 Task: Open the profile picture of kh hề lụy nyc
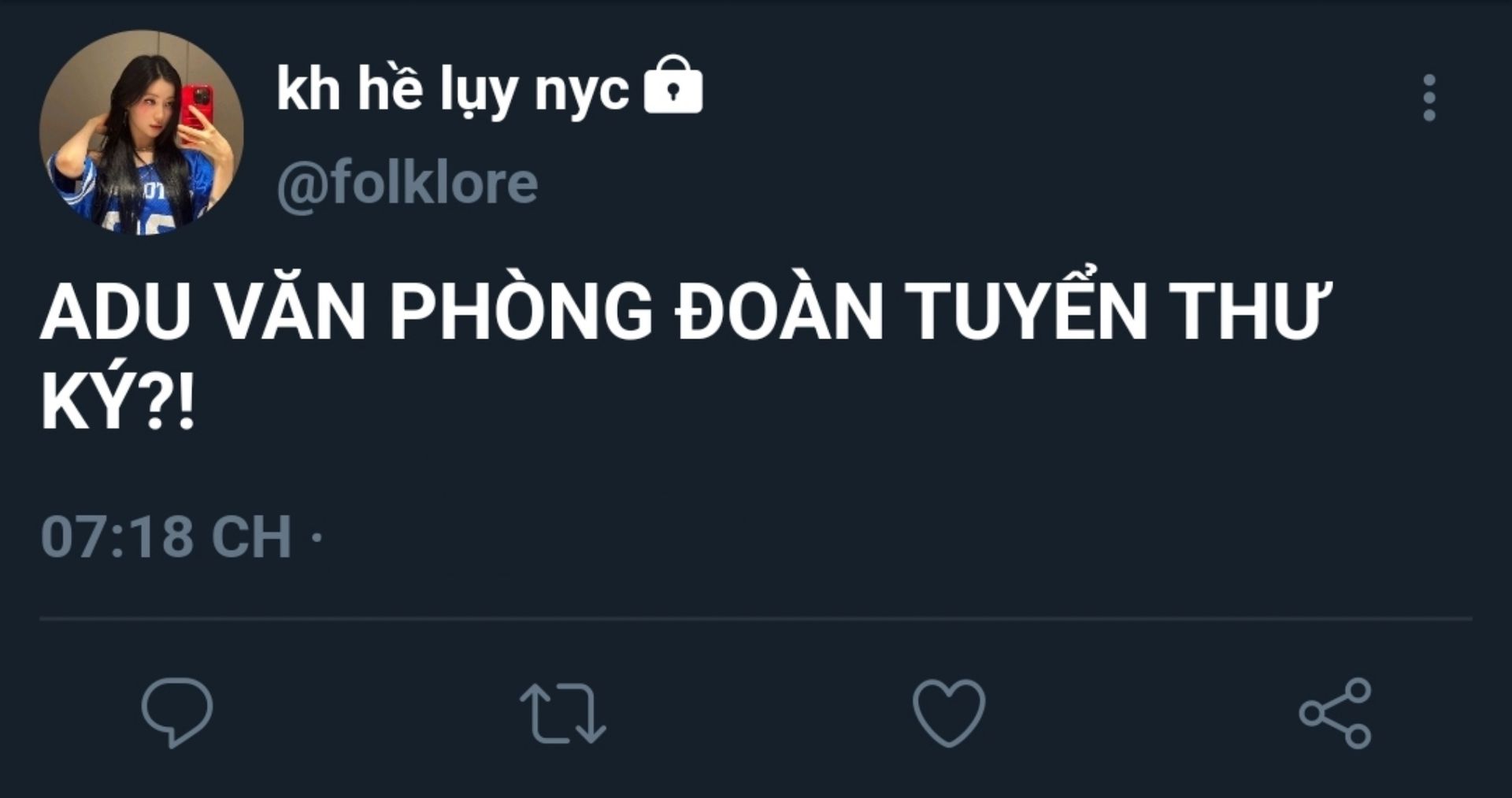coord(142,132)
